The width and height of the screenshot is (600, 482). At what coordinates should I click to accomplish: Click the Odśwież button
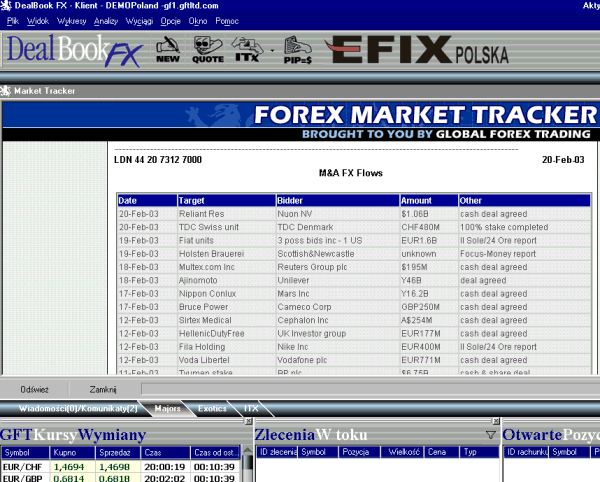[x=34, y=389]
